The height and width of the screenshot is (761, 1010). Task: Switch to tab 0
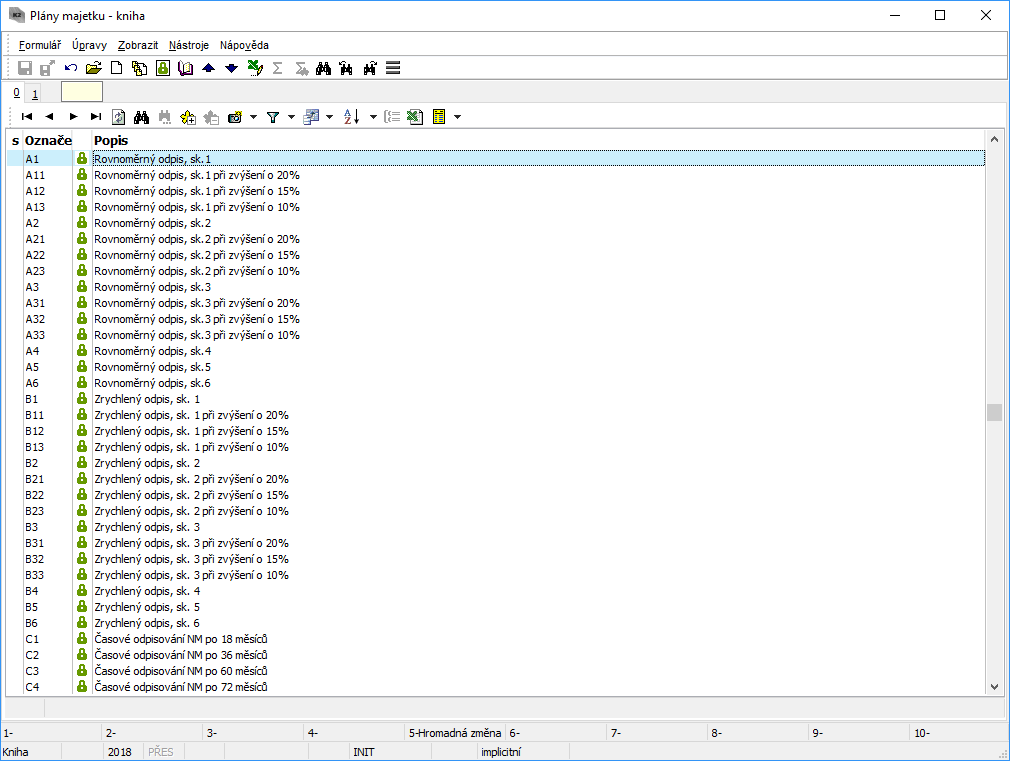(x=17, y=93)
